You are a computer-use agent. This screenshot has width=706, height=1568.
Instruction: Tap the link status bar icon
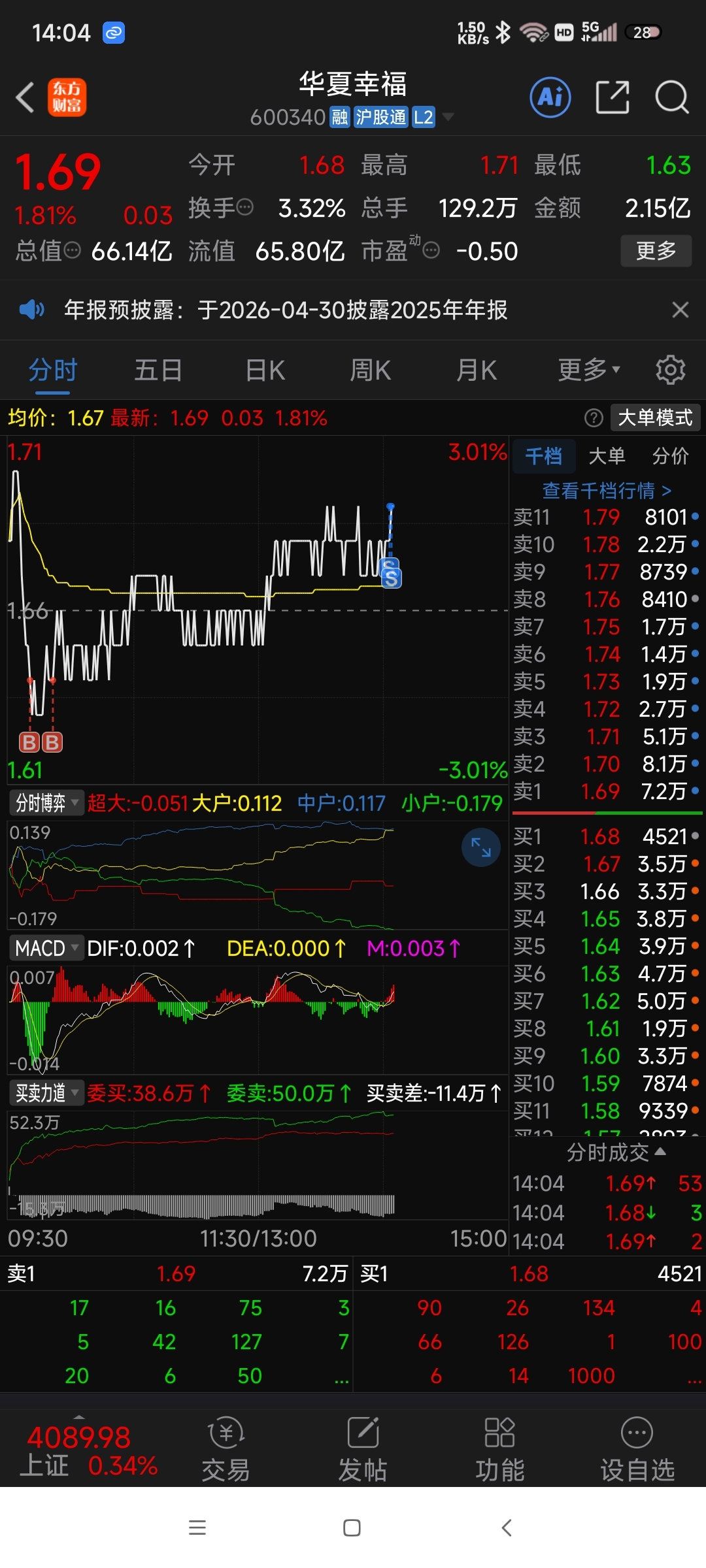point(114,32)
